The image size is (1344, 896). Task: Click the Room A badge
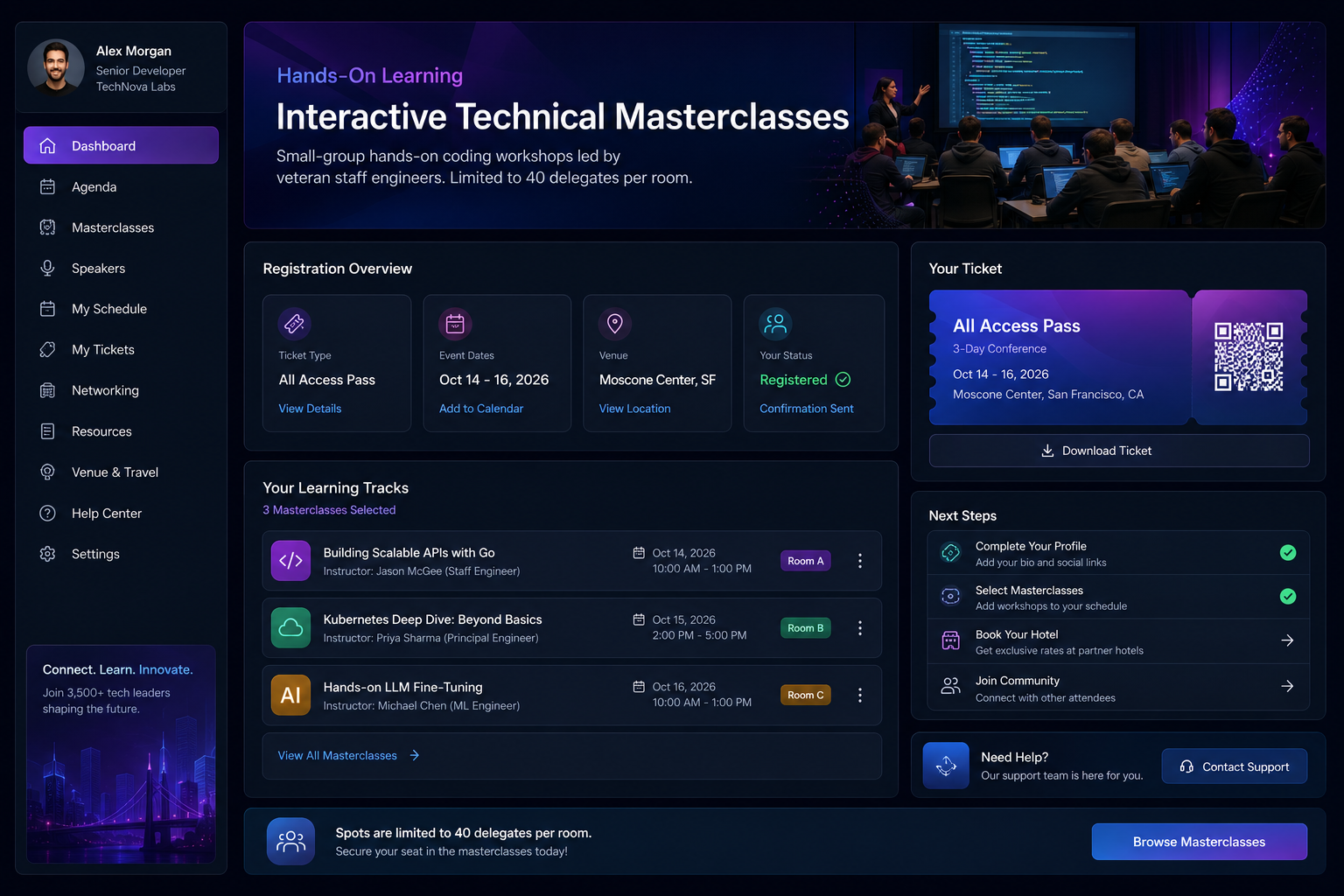806,561
